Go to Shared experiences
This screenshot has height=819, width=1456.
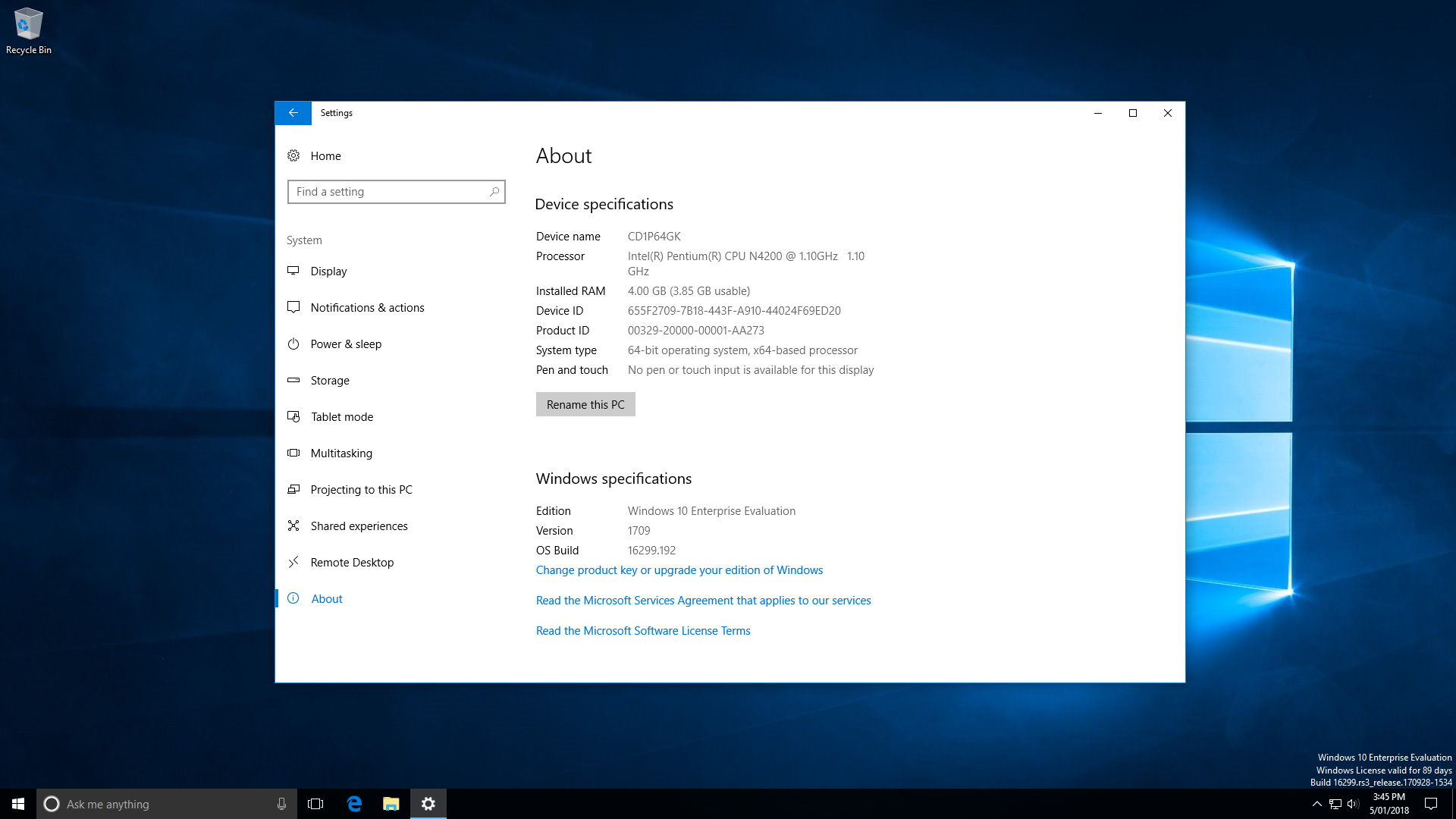click(359, 526)
